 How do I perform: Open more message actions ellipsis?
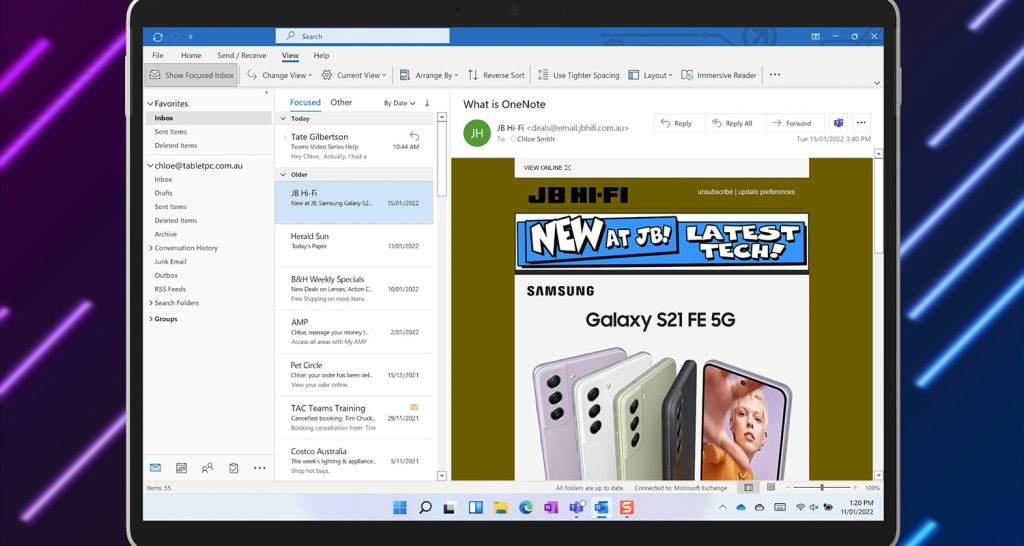861,123
